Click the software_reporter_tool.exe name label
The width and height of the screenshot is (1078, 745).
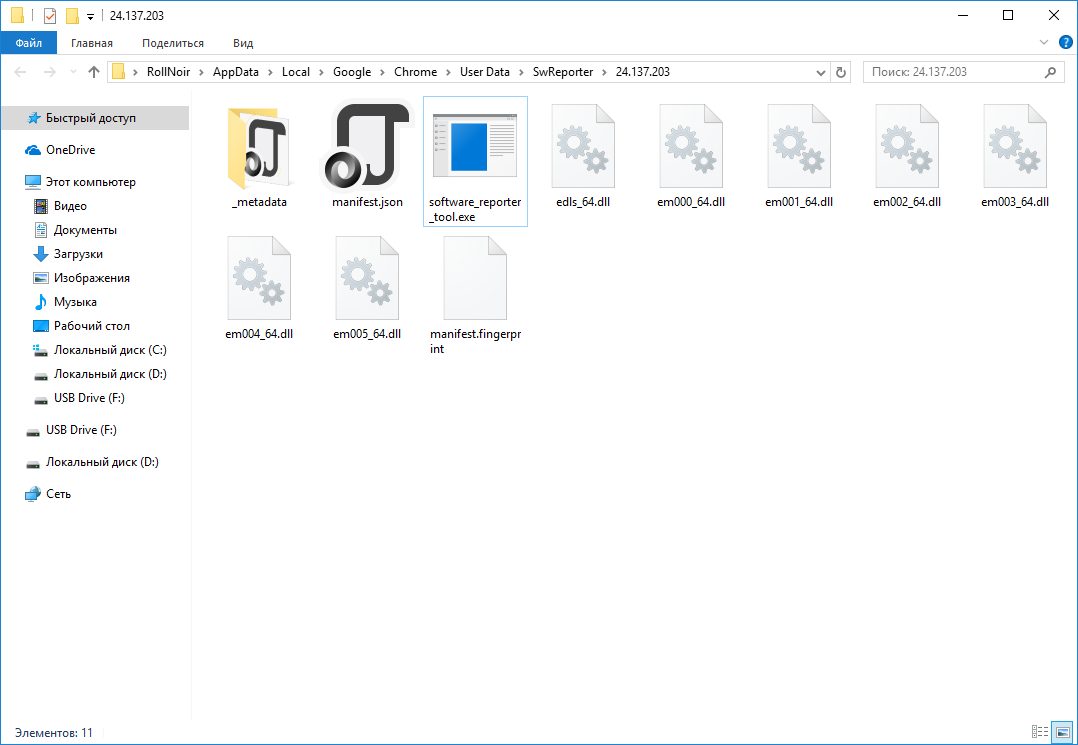click(x=475, y=210)
